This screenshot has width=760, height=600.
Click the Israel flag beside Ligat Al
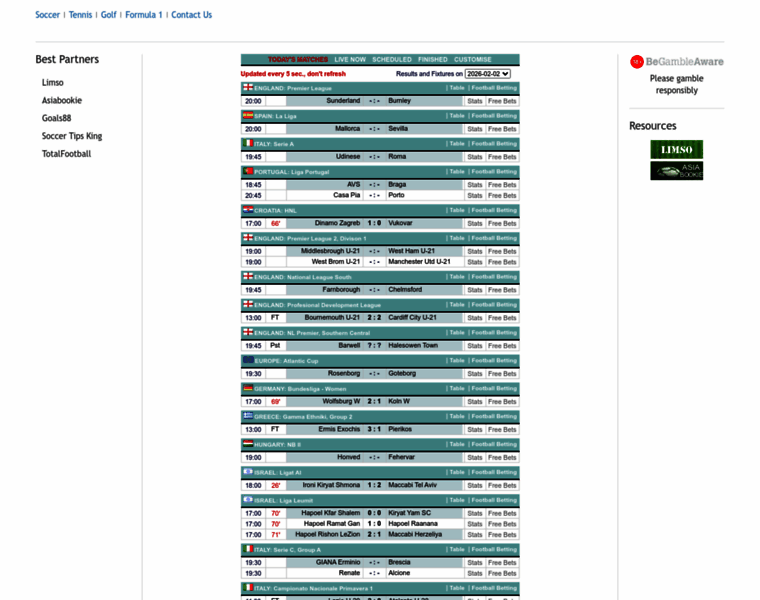pos(248,472)
